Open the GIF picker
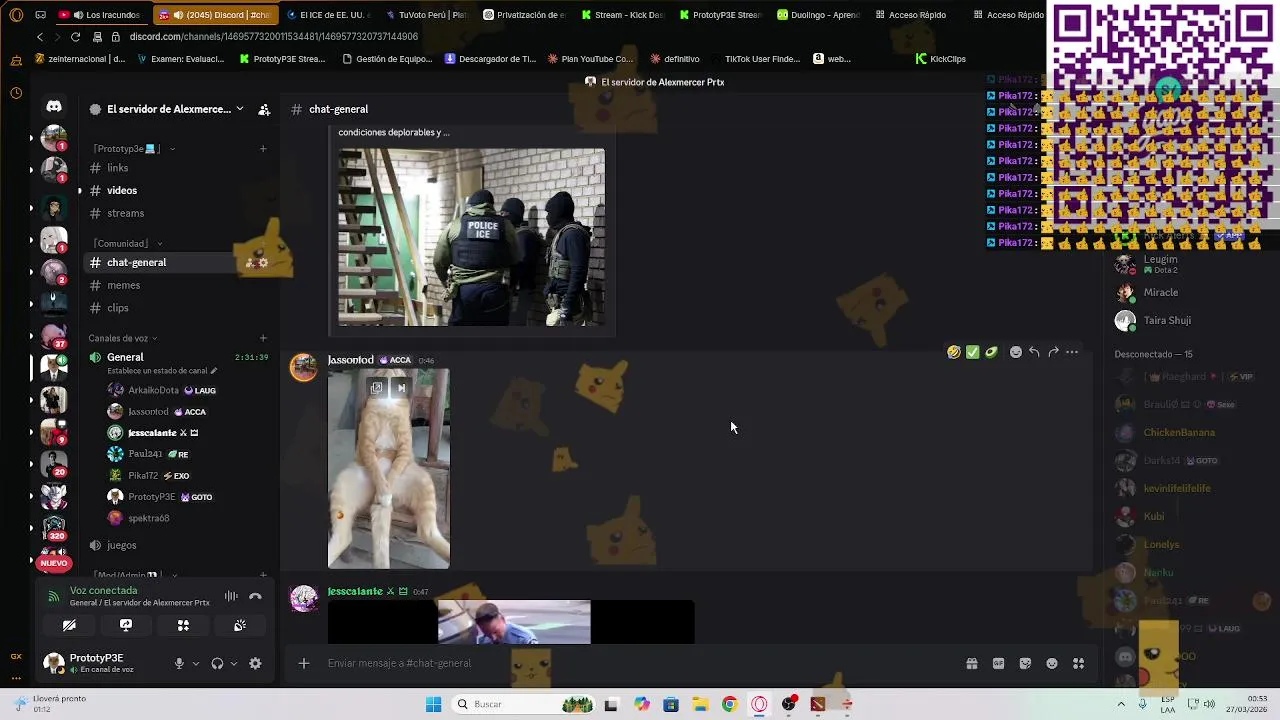 click(998, 663)
